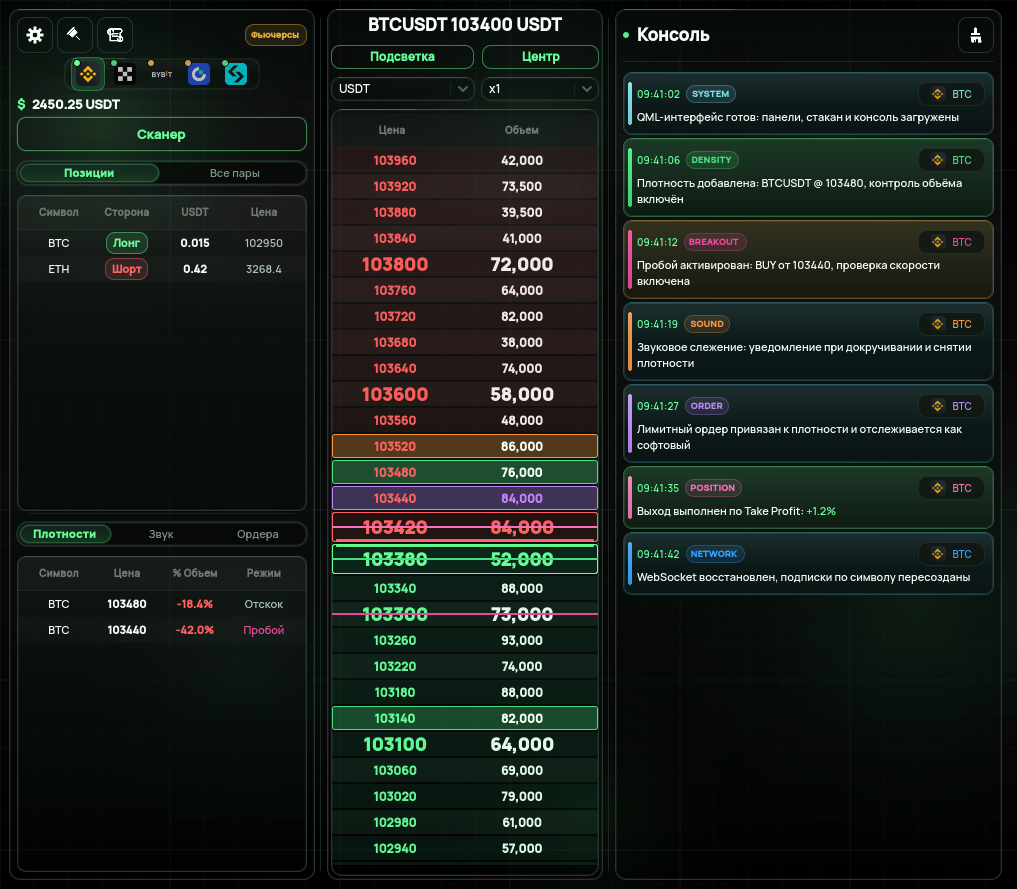Click the 103380 price row
This screenshot has width=1017, height=889.
point(464,559)
